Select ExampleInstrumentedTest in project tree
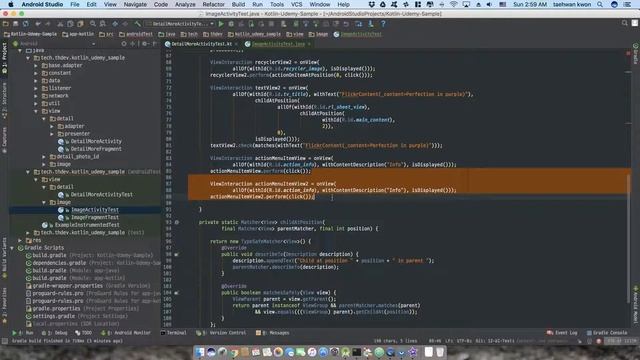 click(87, 225)
